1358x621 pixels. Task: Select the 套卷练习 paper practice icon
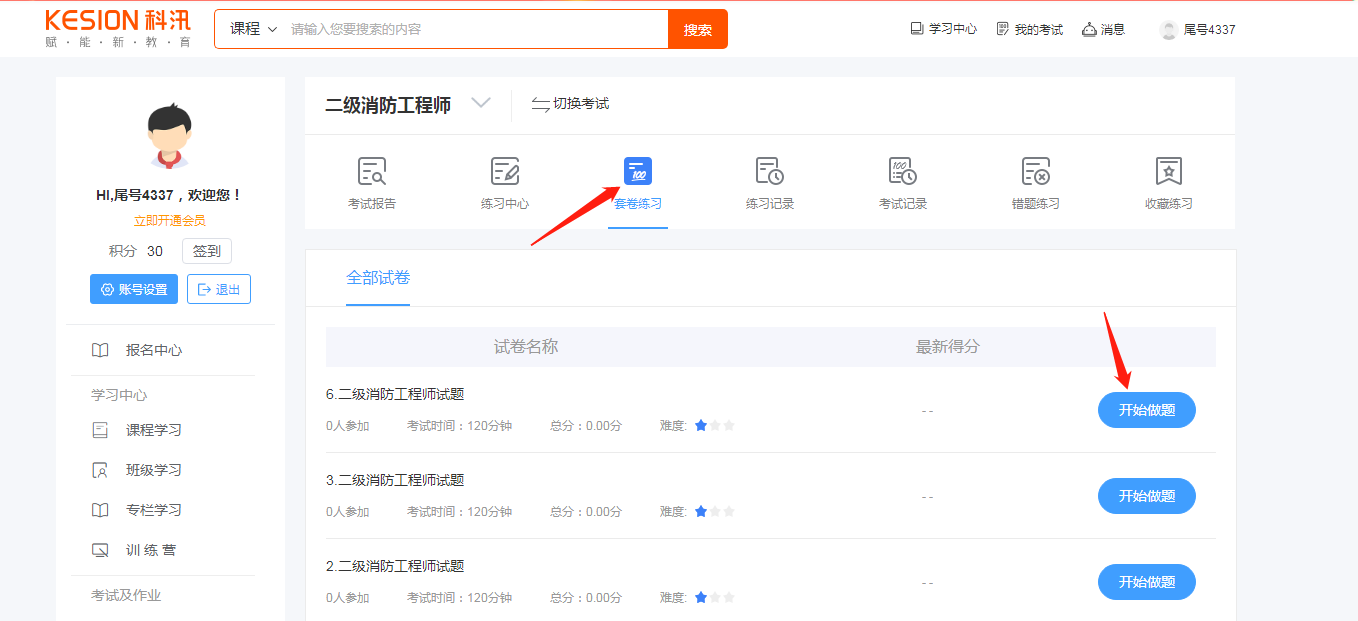638,172
